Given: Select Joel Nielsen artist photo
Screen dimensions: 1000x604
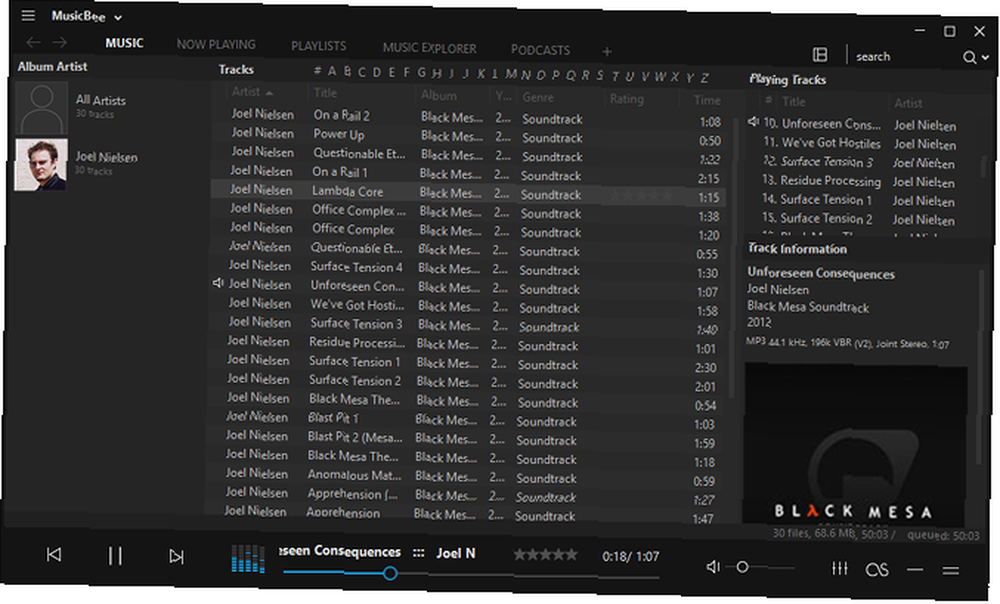Looking at the screenshot, I should pos(41,164).
